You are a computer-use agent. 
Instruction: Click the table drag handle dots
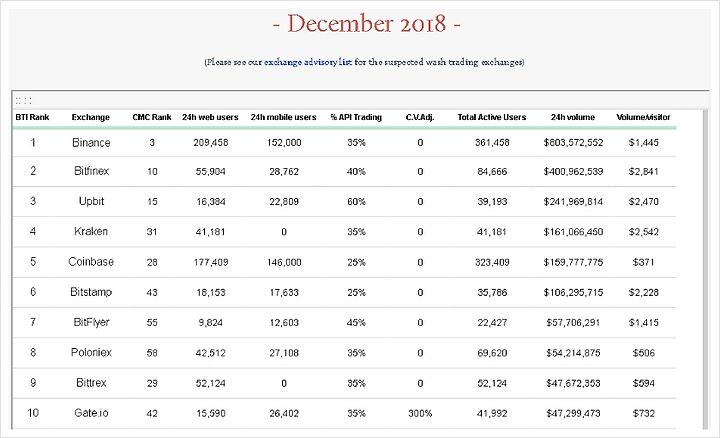coord(23,100)
